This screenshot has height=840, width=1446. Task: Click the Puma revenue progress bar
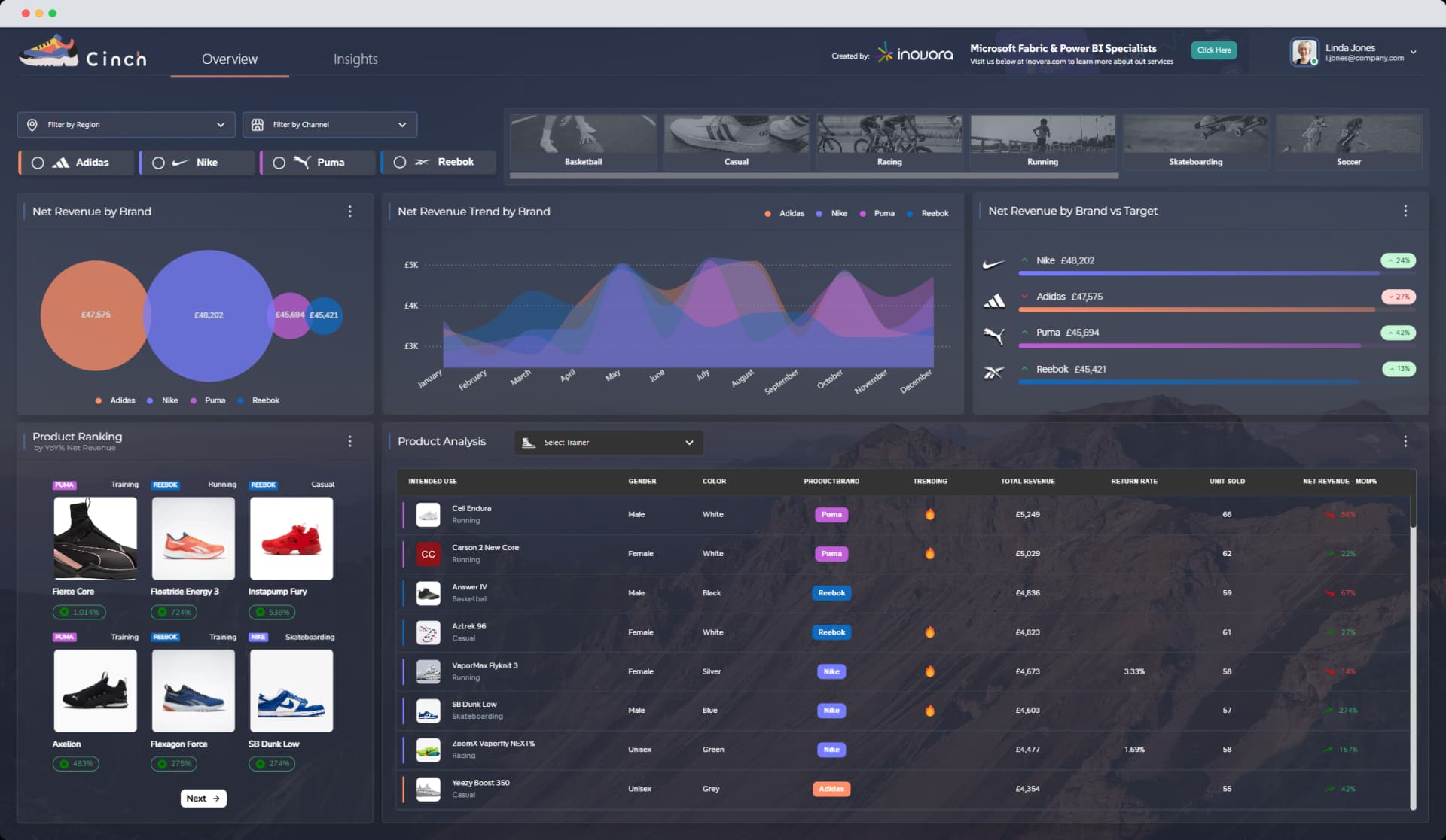(x=1190, y=345)
